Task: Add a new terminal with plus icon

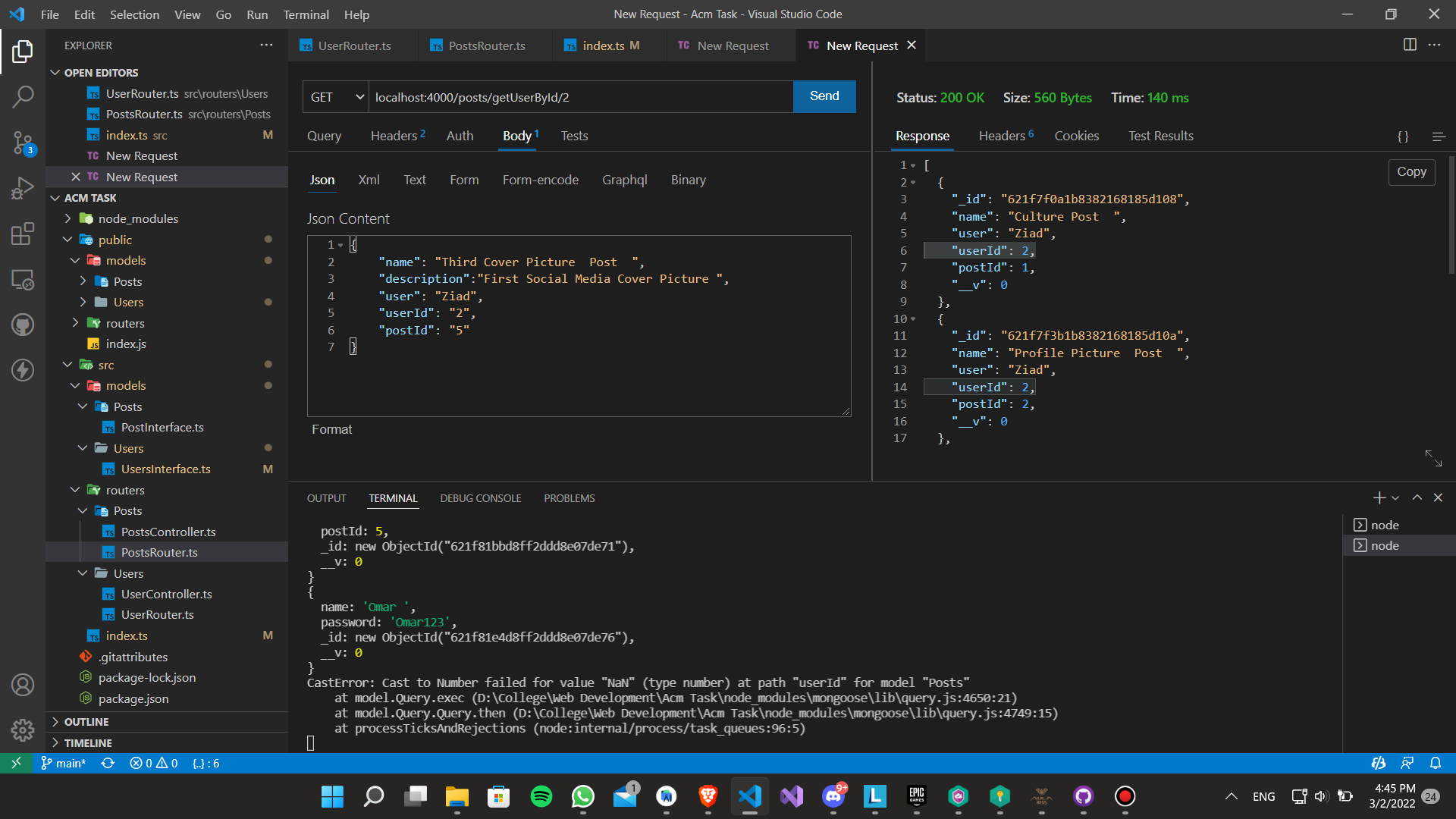Action: coord(1379,497)
